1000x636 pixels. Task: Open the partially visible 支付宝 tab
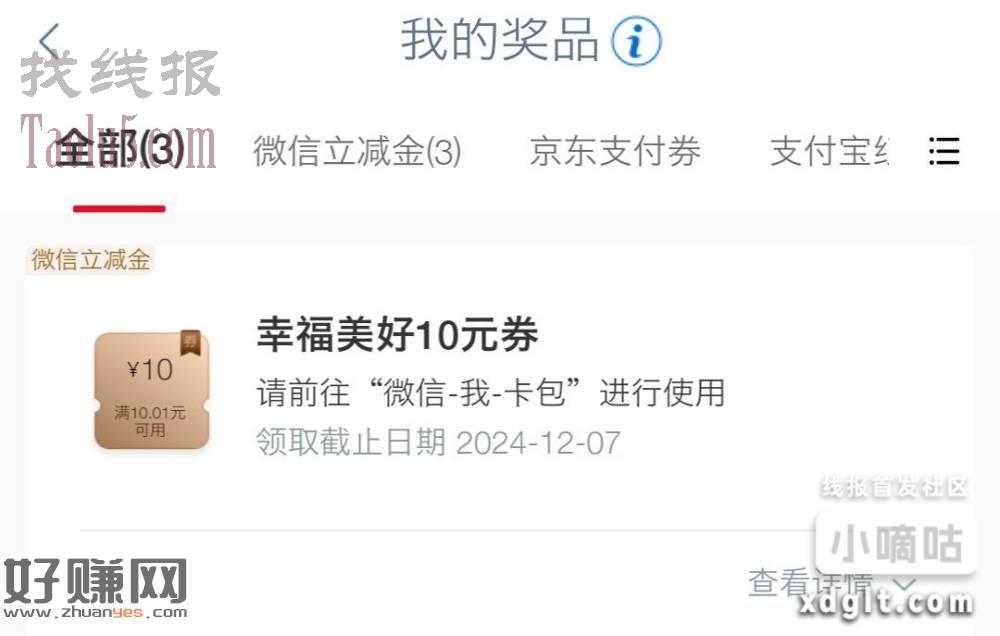tap(829, 151)
